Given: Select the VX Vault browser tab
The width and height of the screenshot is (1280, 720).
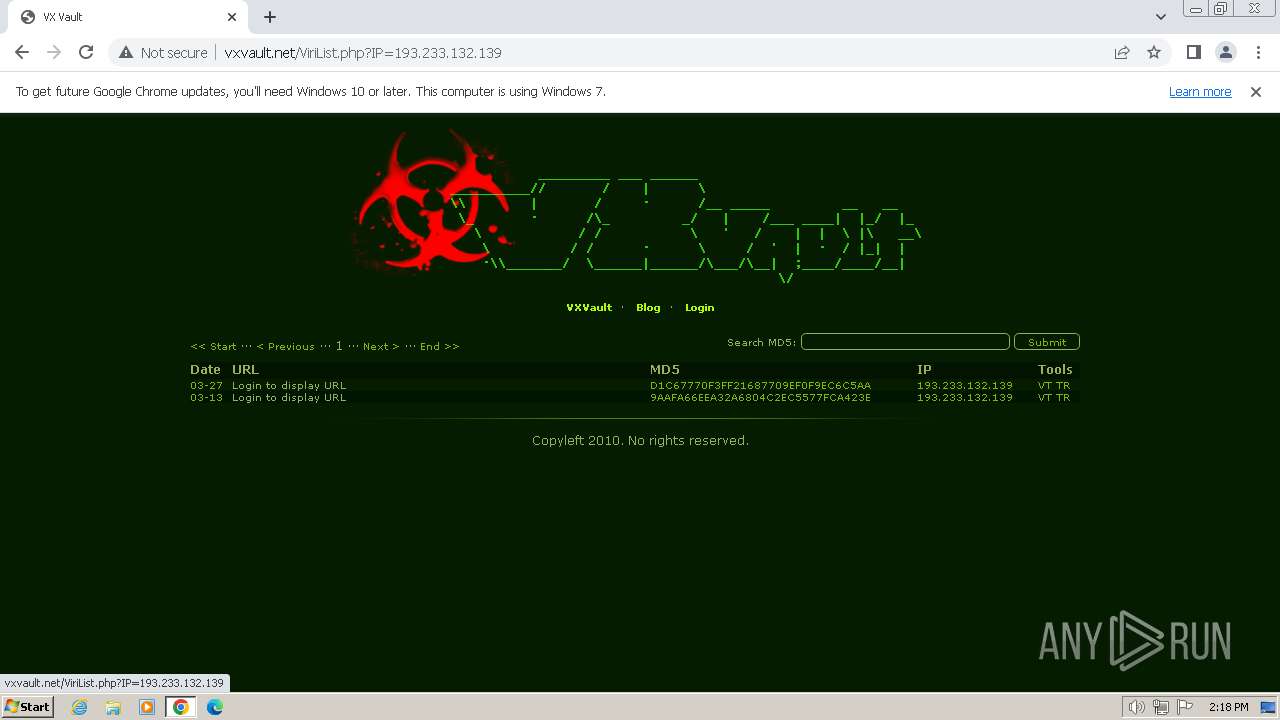Looking at the screenshot, I should [x=130, y=17].
